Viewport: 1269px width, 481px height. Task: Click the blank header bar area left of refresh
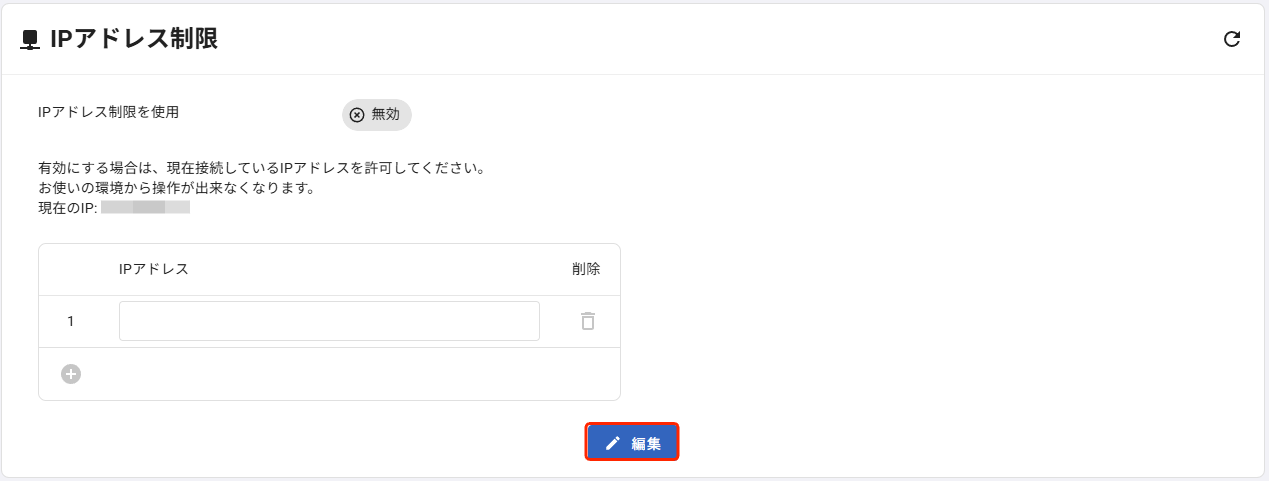[x=700, y=39]
